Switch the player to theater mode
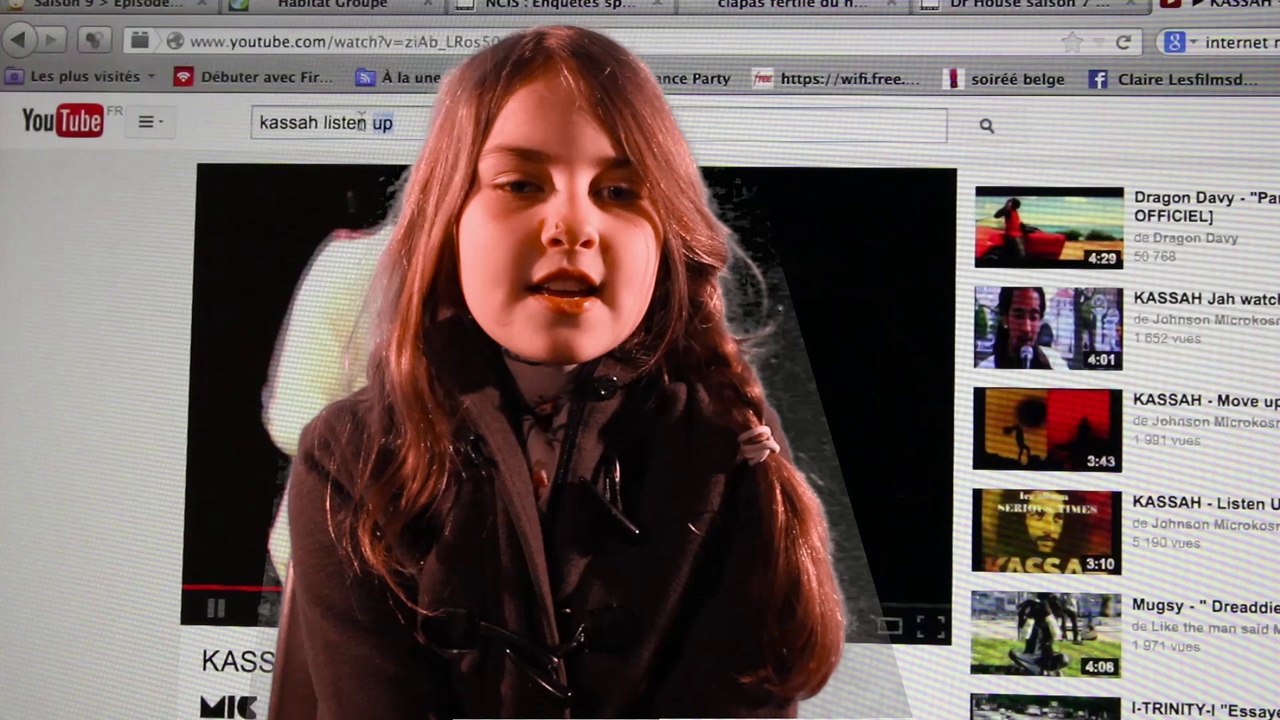The width and height of the screenshot is (1280, 720). (x=889, y=627)
